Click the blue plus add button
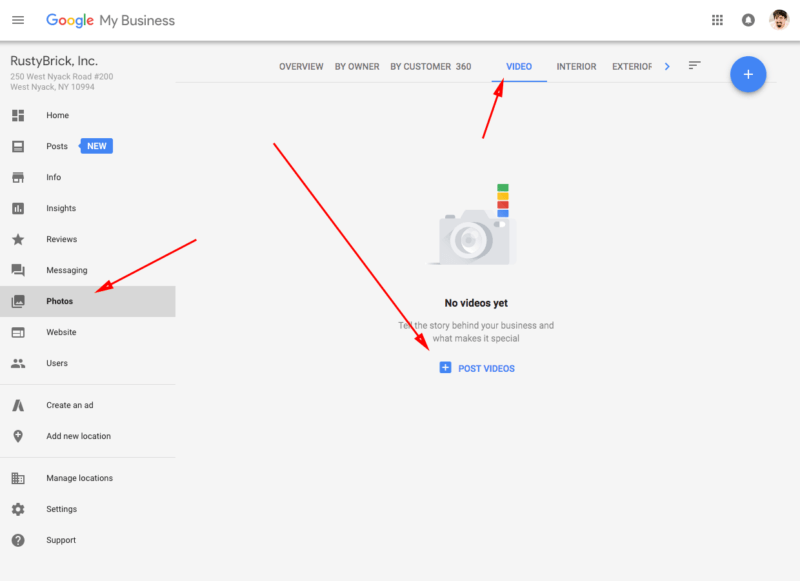Viewport: 800px width, 581px height. (x=748, y=74)
